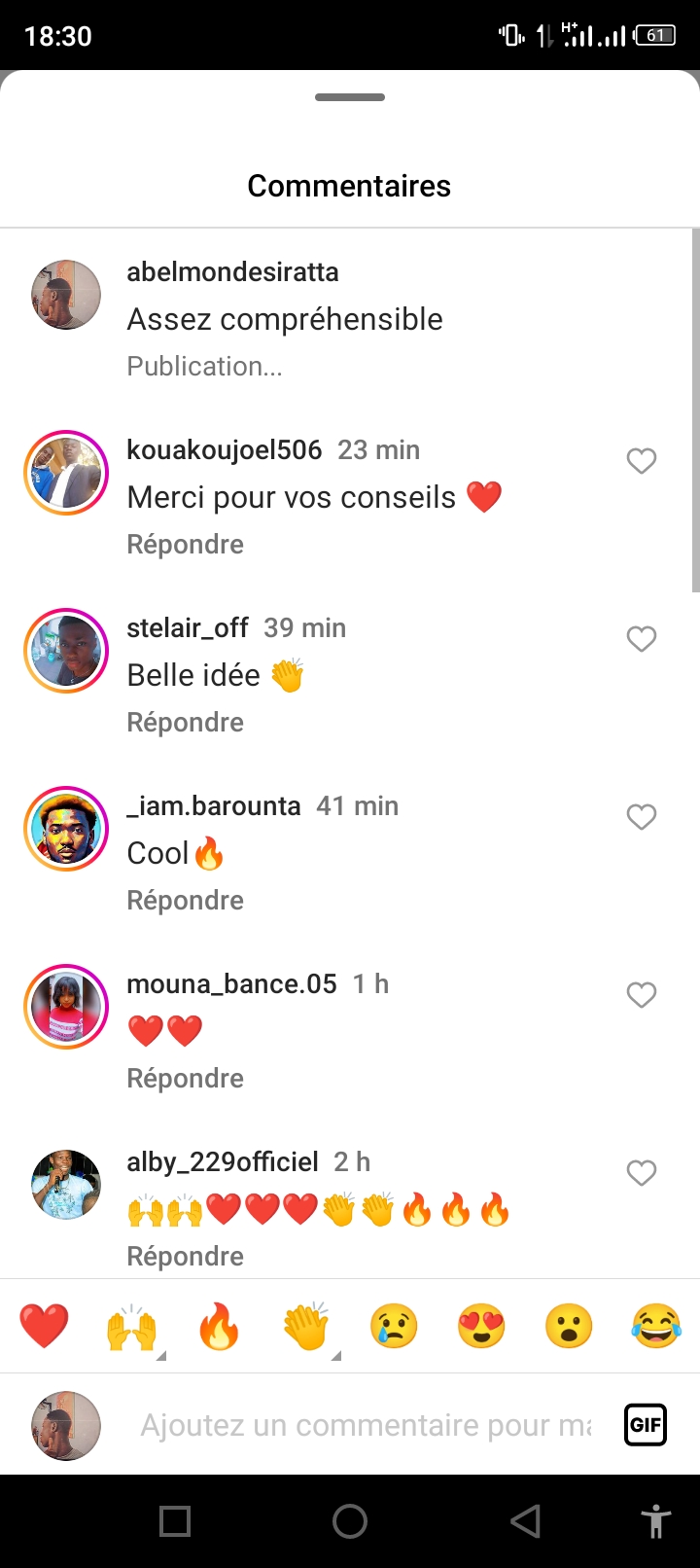Insert the laughing tears quick emoji
This screenshot has width=700, height=1568.
tap(656, 1327)
